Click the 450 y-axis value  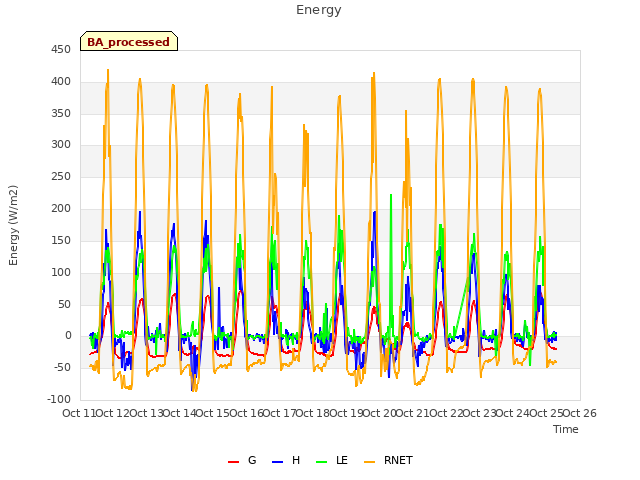(x=61, y=50)
